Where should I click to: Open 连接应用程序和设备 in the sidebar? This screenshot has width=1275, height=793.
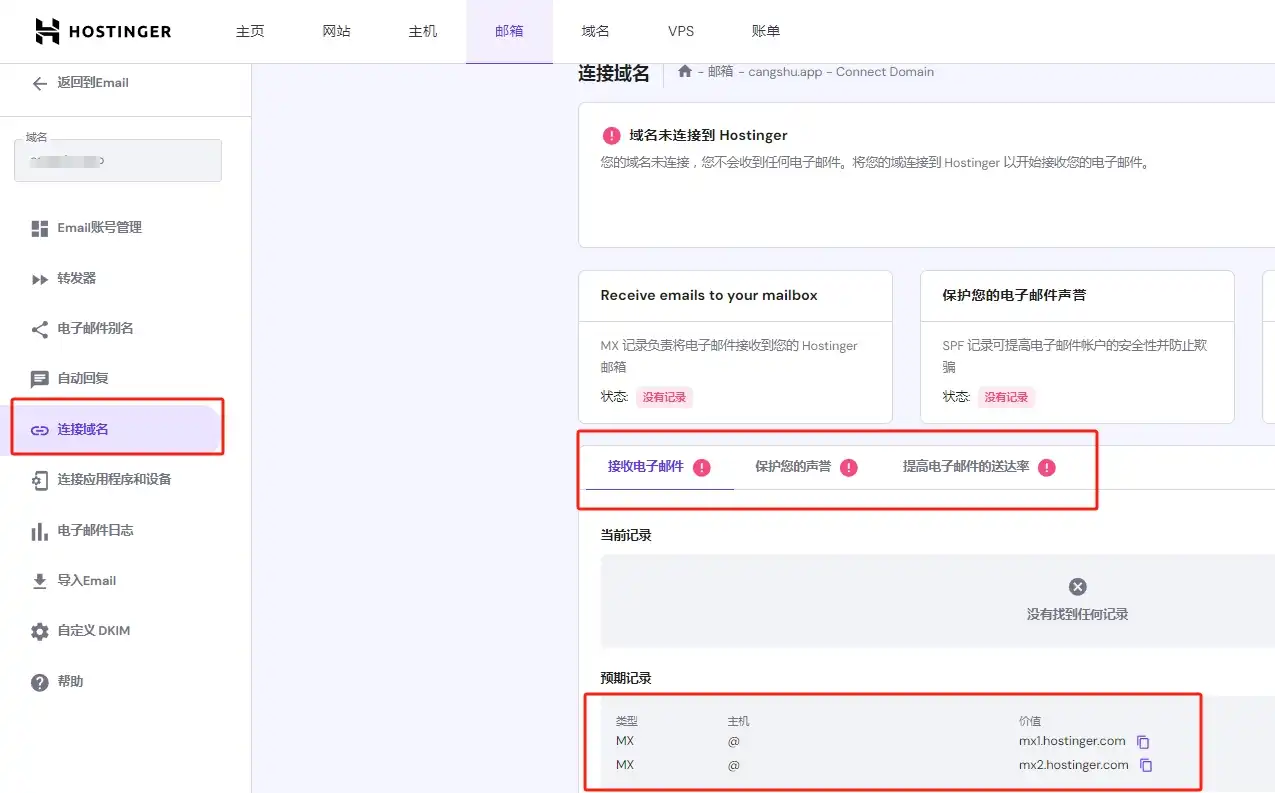(x=114, y=479)
